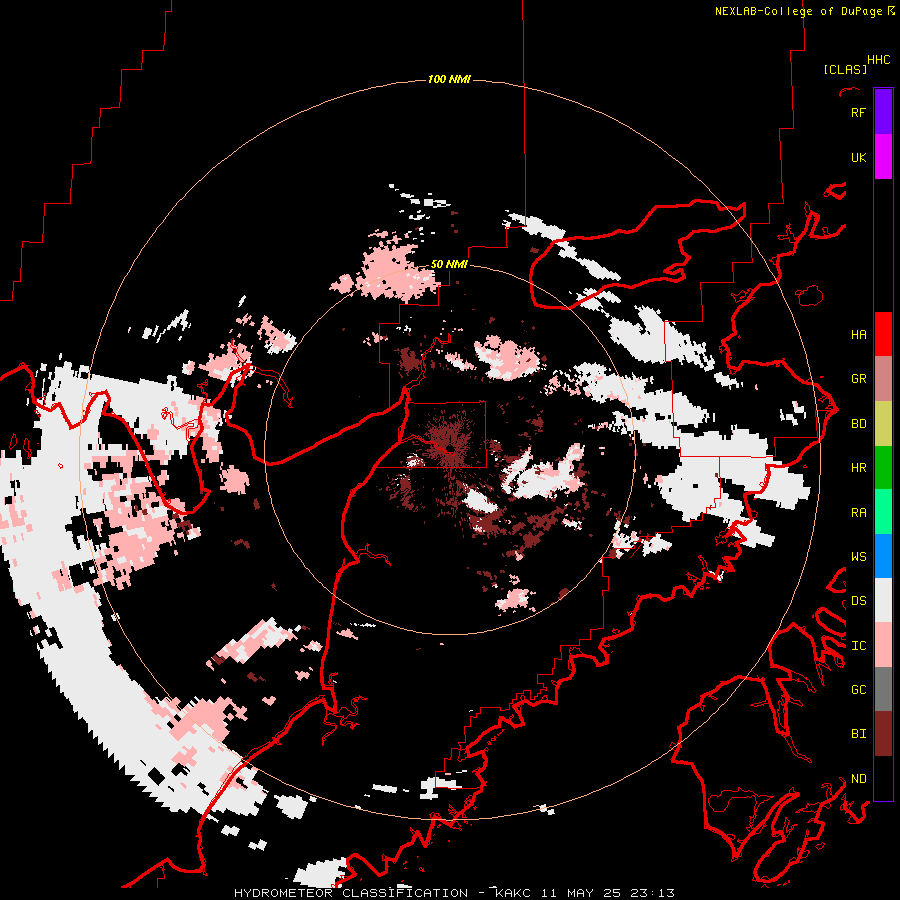Click the 100 NMI range ring label
This screenshot has width=900, height=900.
[x=449, y=79]
